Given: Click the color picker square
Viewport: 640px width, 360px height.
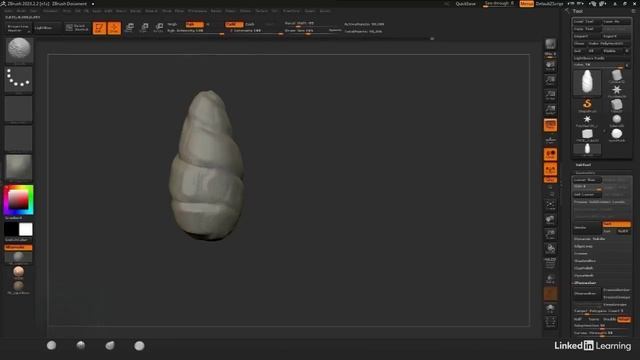Looking at the screenshot, I should pyautogui.click(x=19, y=200).
